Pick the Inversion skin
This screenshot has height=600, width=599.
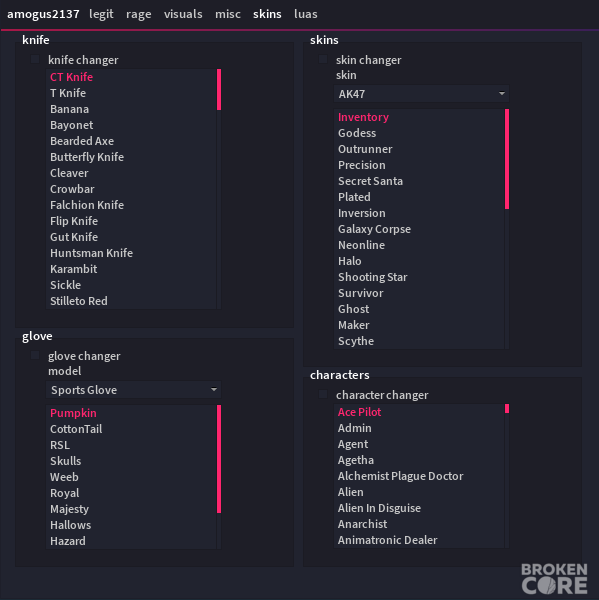click(419, 213)
